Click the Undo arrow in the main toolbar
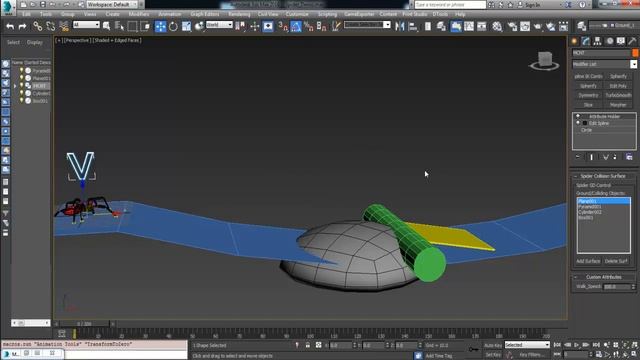This screenshot has width=640, height=360. point(10,27)
